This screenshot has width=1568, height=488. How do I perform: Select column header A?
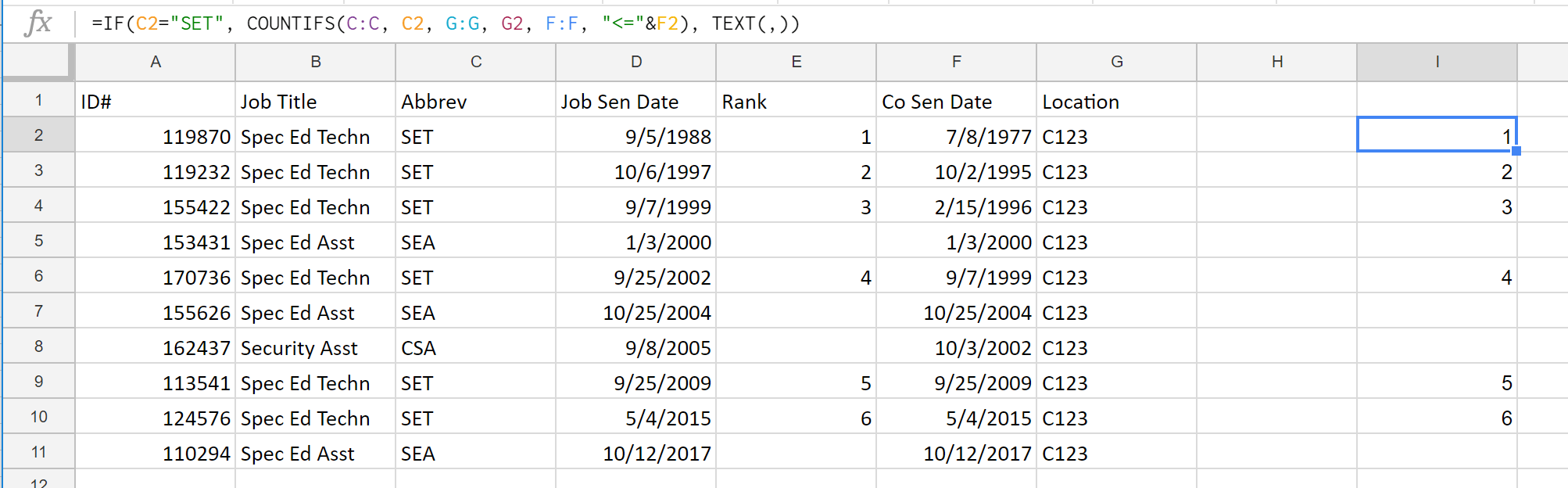(x=155, y=62)
